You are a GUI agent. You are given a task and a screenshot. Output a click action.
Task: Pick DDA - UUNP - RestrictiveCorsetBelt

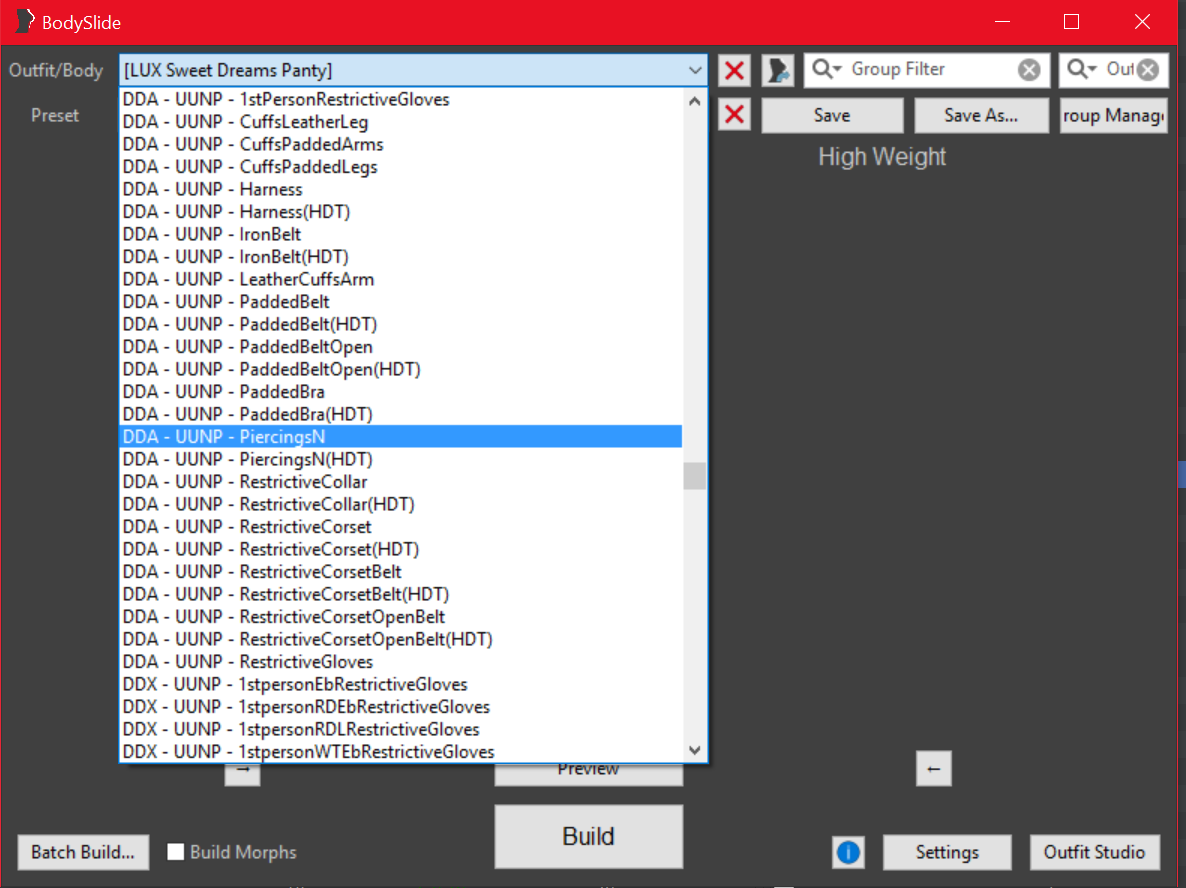(x=401, y=572)
